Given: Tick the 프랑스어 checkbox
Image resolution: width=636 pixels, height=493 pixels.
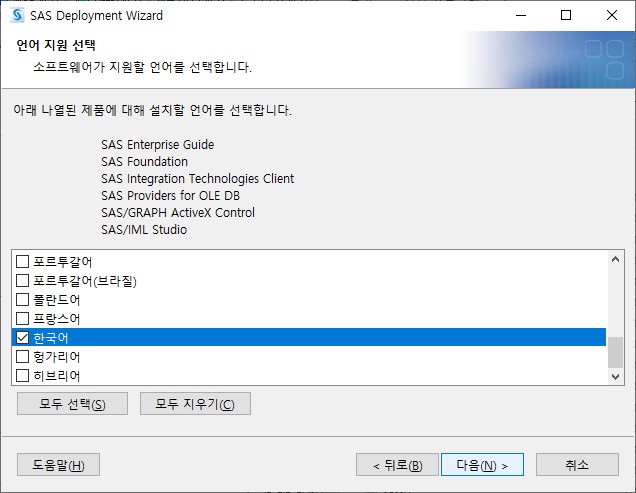Looking at the screenshot, I should coord(22,319).
